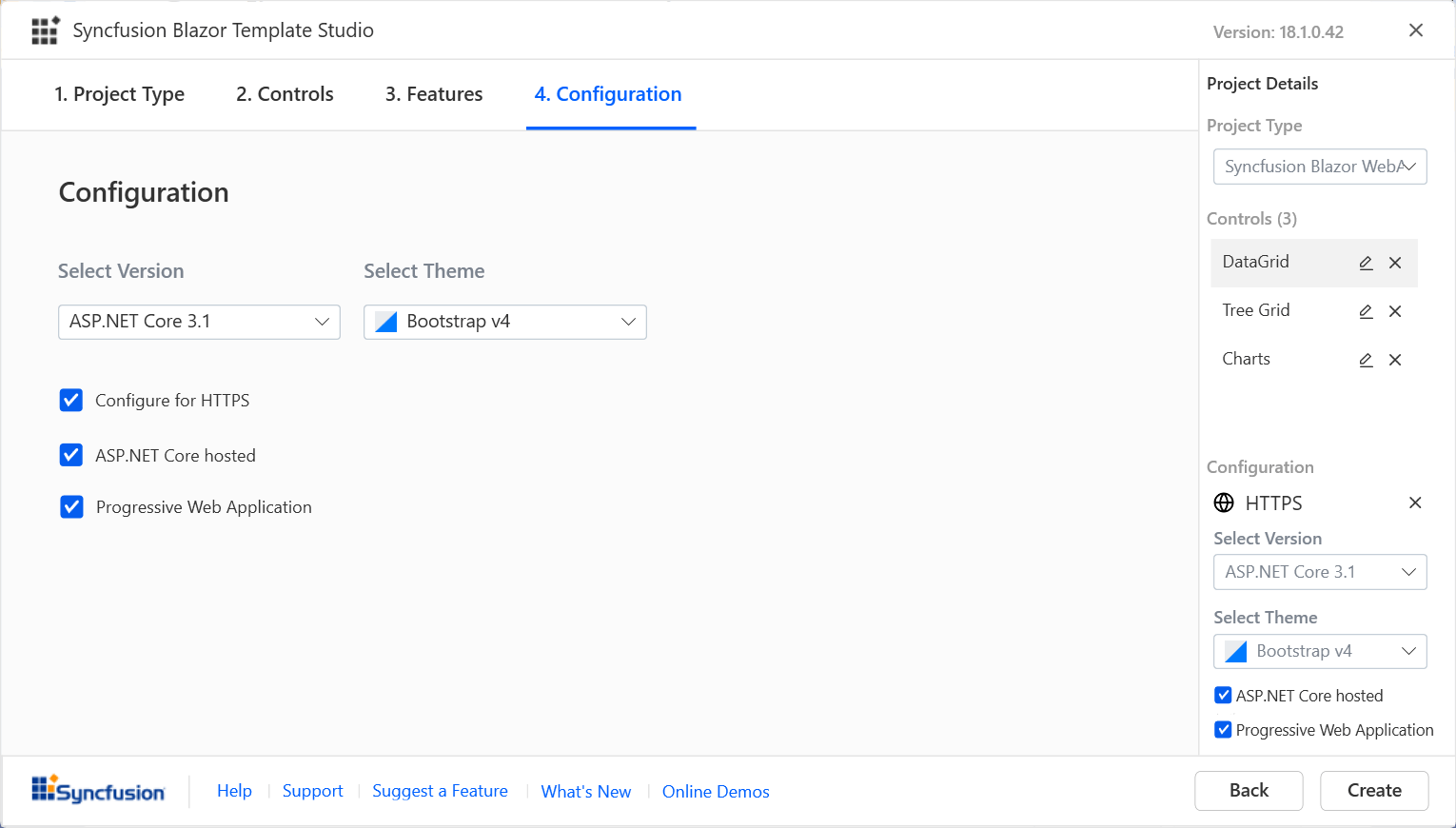Click the Syncfusion logo in the footer
The height and width of the screenshot is (828, 1456).
[98, 790]
